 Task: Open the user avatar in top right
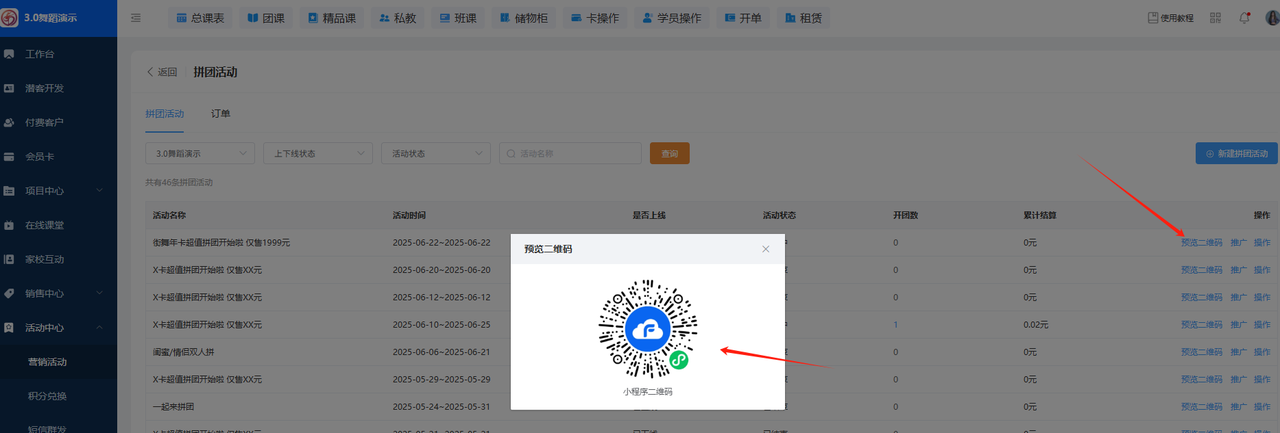(1272, 18)
